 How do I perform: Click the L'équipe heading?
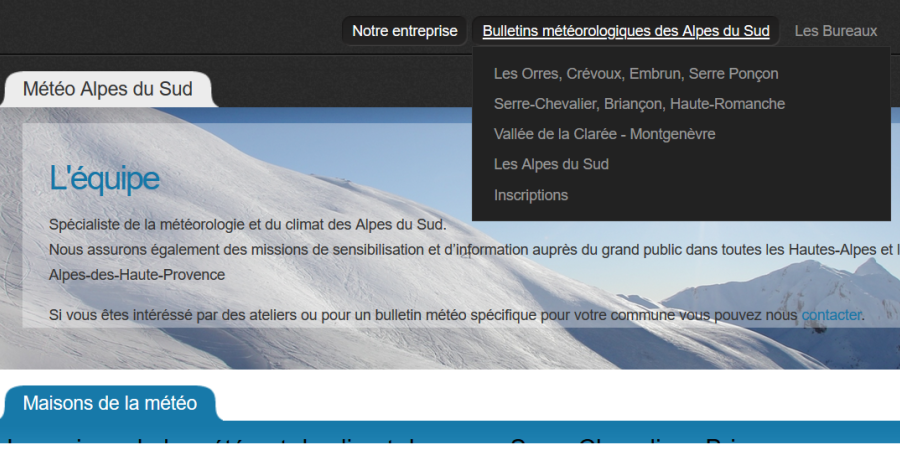click(x=104, y=179)
